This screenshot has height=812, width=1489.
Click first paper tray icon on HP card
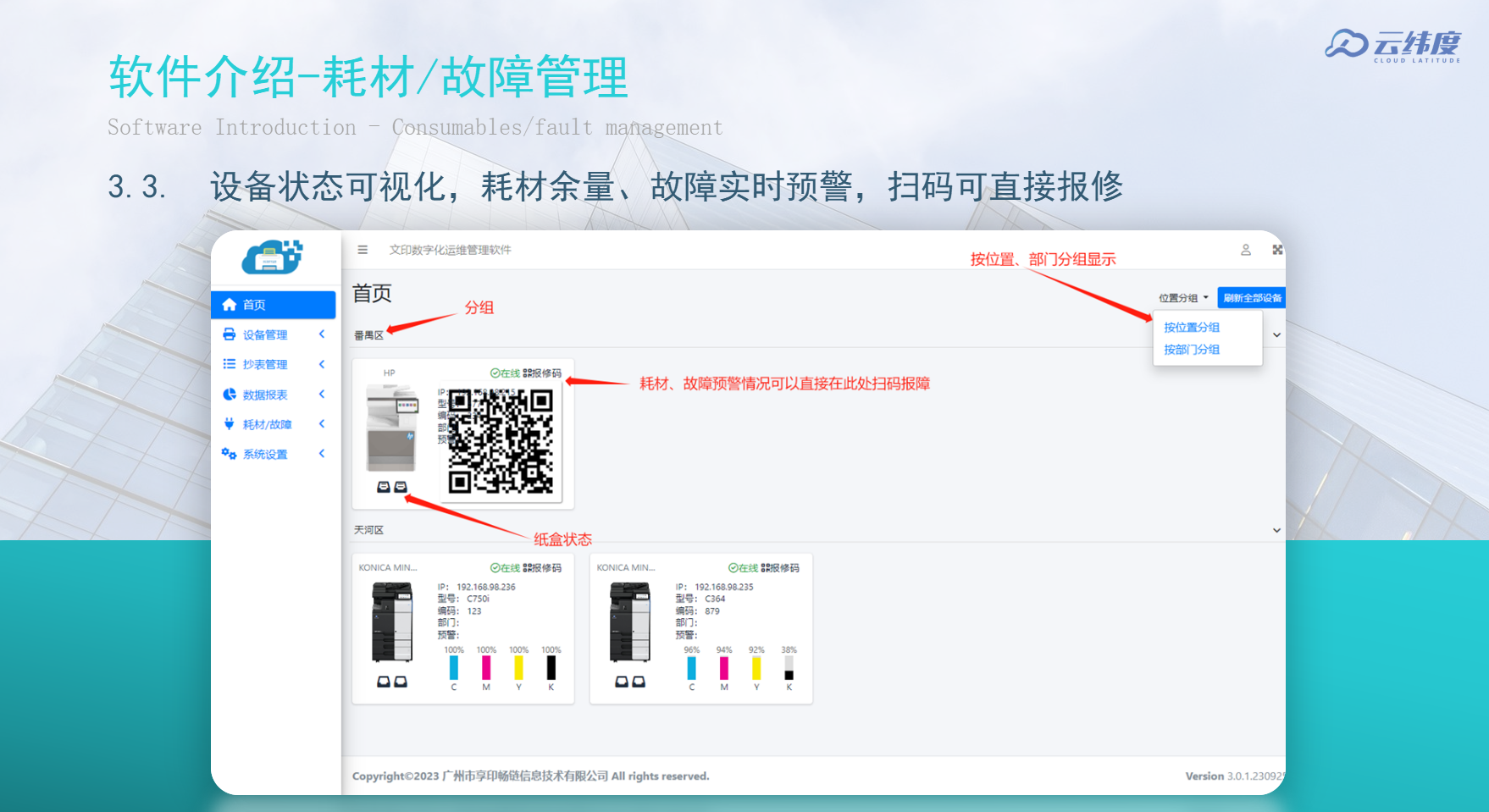click(383, 487)
